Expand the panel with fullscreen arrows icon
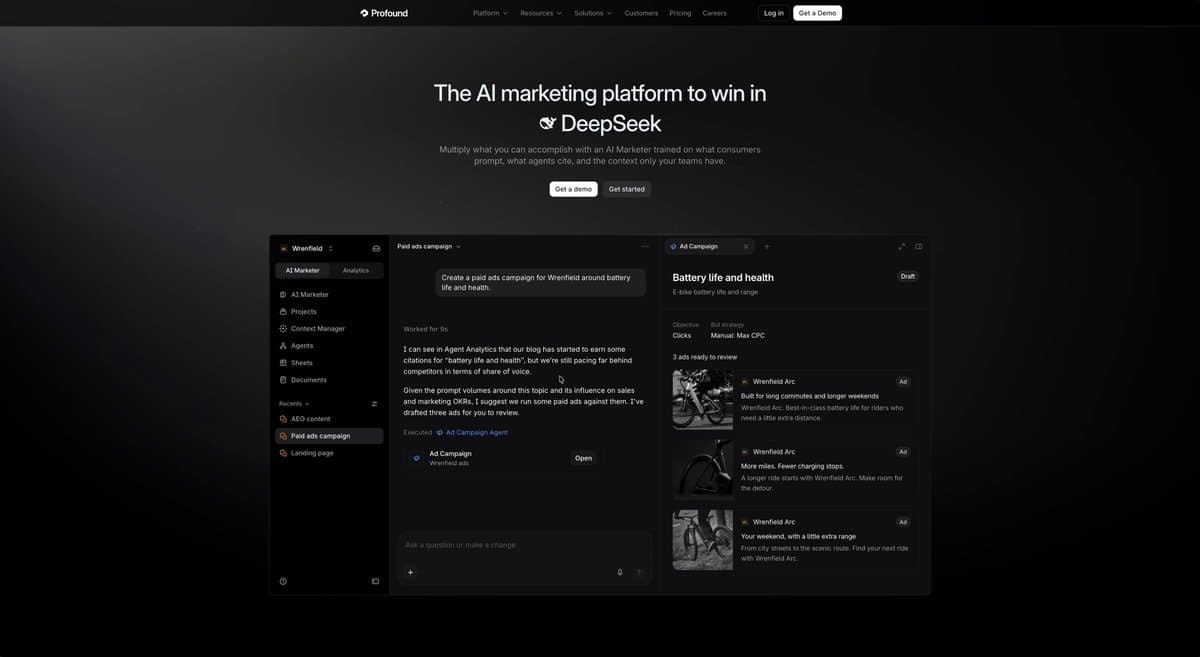The width and height of the screenshot is (1200, 657). [x=901, y=246]
